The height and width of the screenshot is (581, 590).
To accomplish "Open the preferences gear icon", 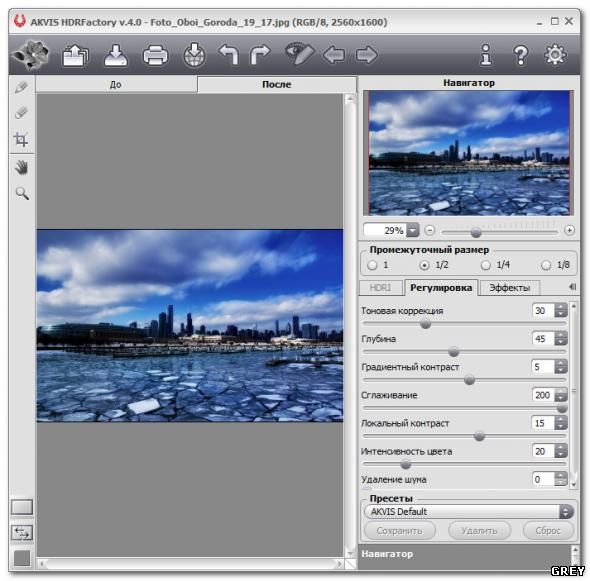I will pyautogui.click(x=555, y=55).
